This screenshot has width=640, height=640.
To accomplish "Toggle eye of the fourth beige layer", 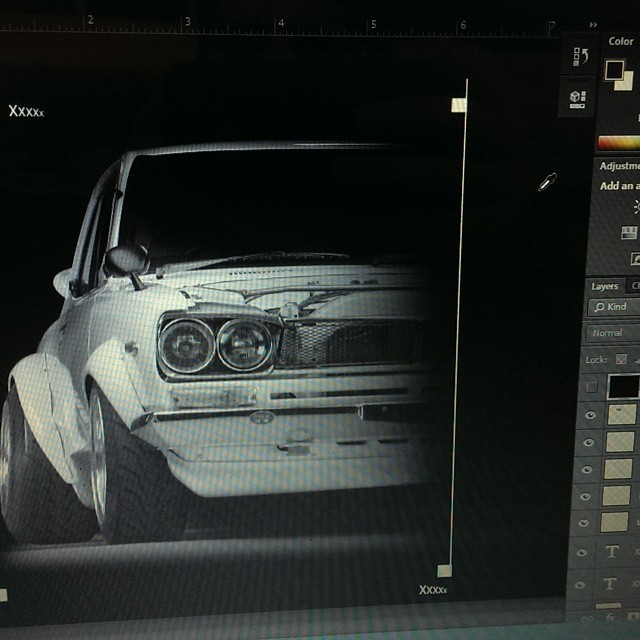I will click(585, 496).
